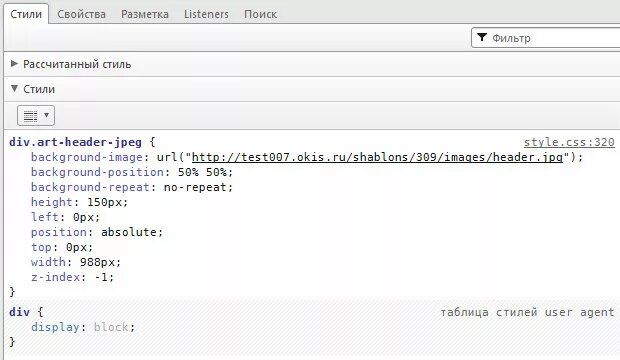Switch to the Свойства tab

coord(81,14)
